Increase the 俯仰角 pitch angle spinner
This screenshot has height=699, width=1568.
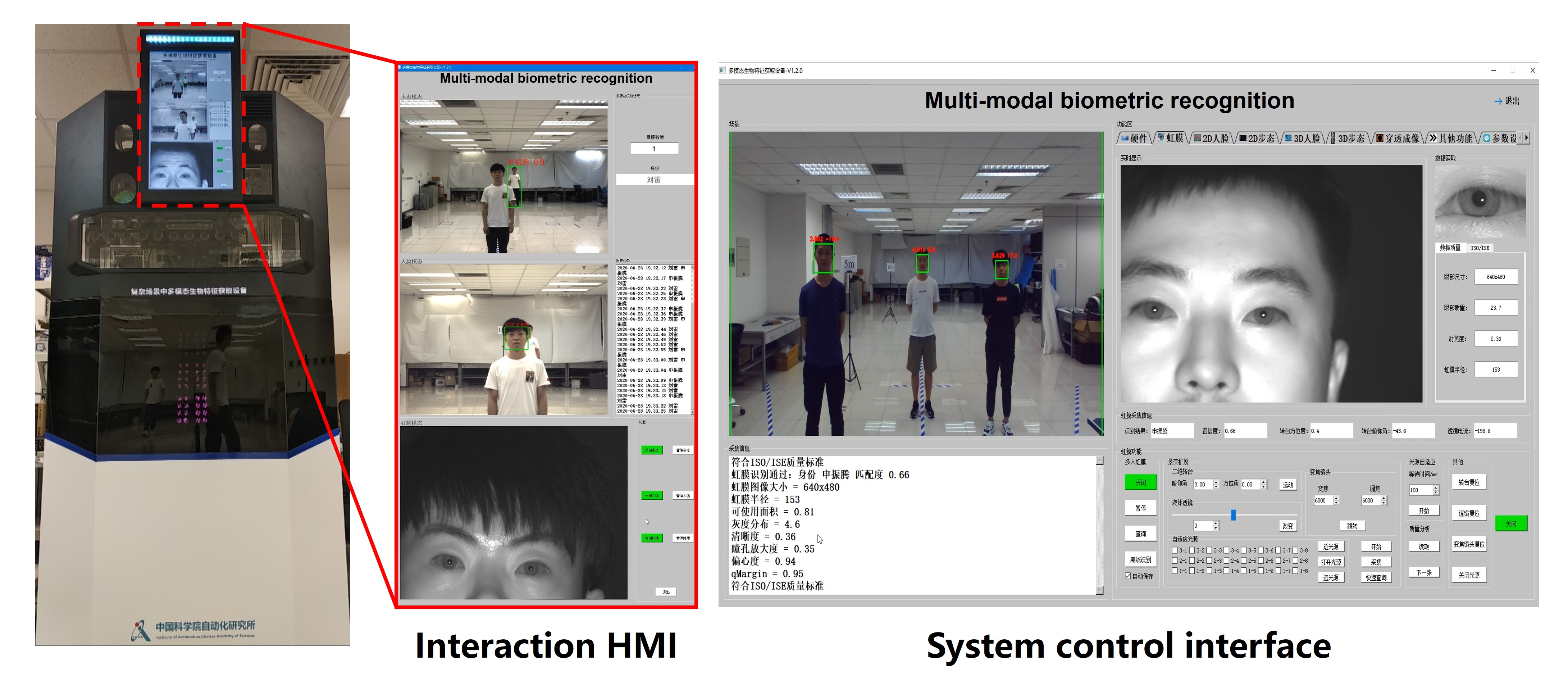(x=1216, y=482)
